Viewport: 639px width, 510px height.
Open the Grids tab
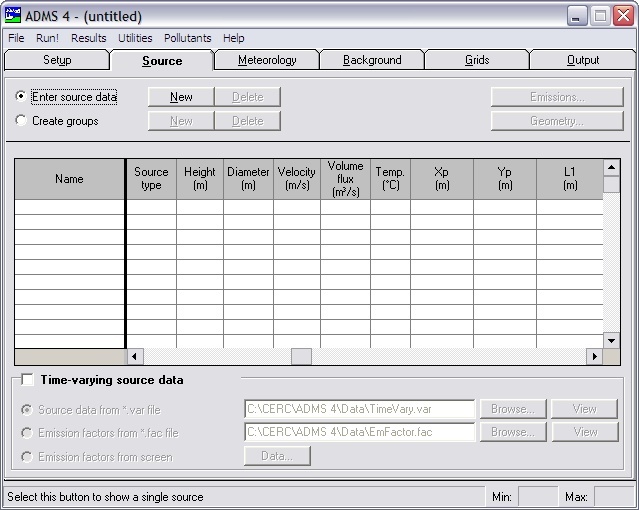click(477, 60)
